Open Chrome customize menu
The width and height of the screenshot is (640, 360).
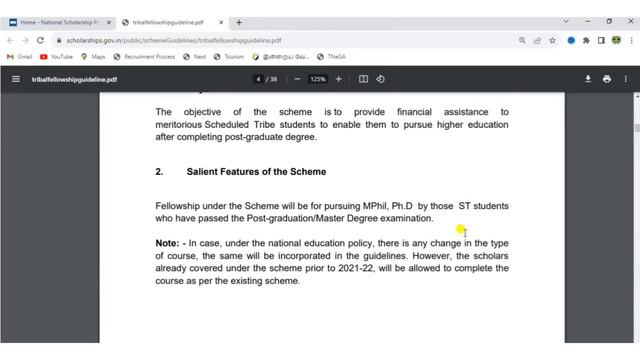(631, 40)
